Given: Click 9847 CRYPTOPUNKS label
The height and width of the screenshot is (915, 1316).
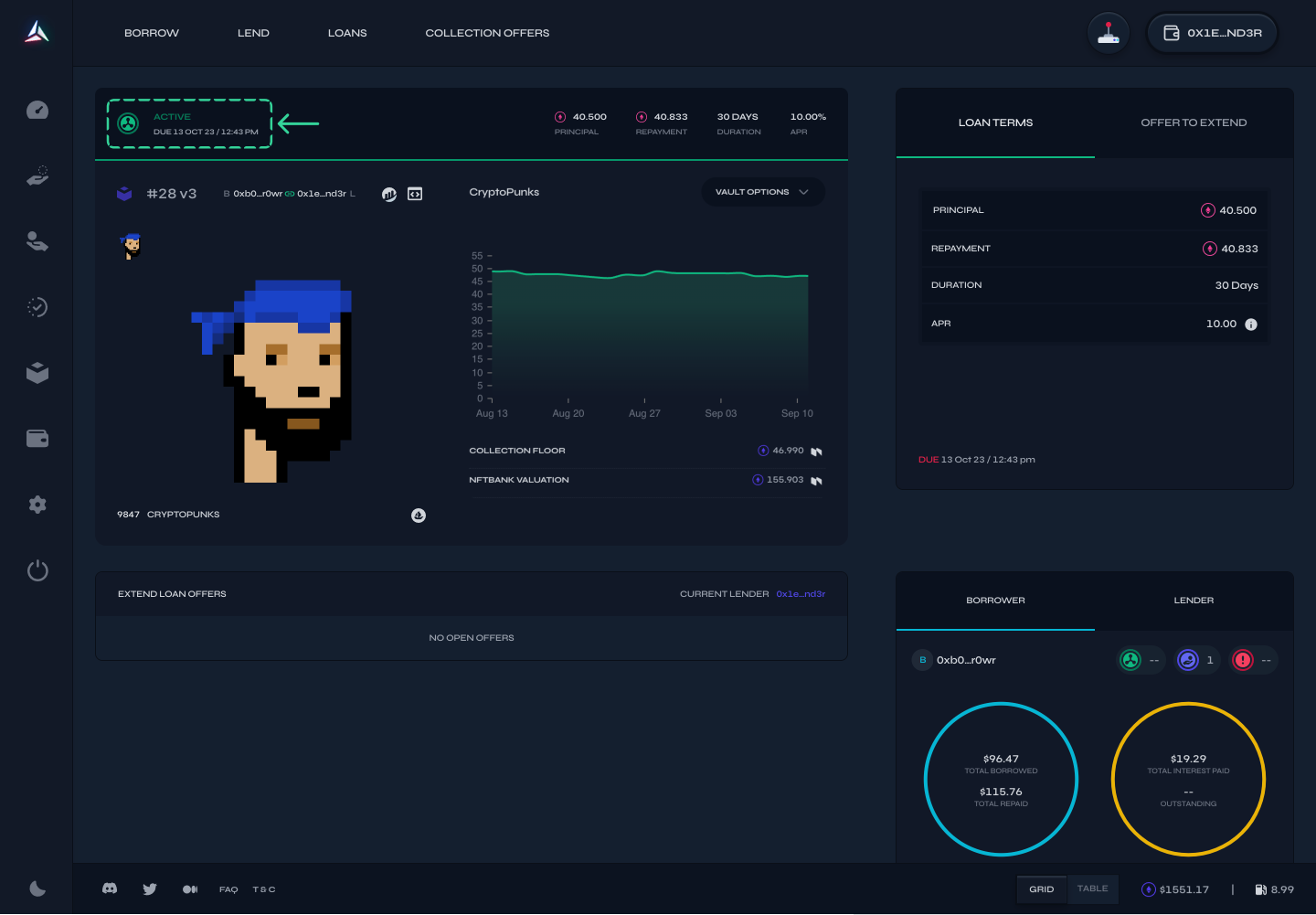Looking at the screenshot, I should 168,515.
